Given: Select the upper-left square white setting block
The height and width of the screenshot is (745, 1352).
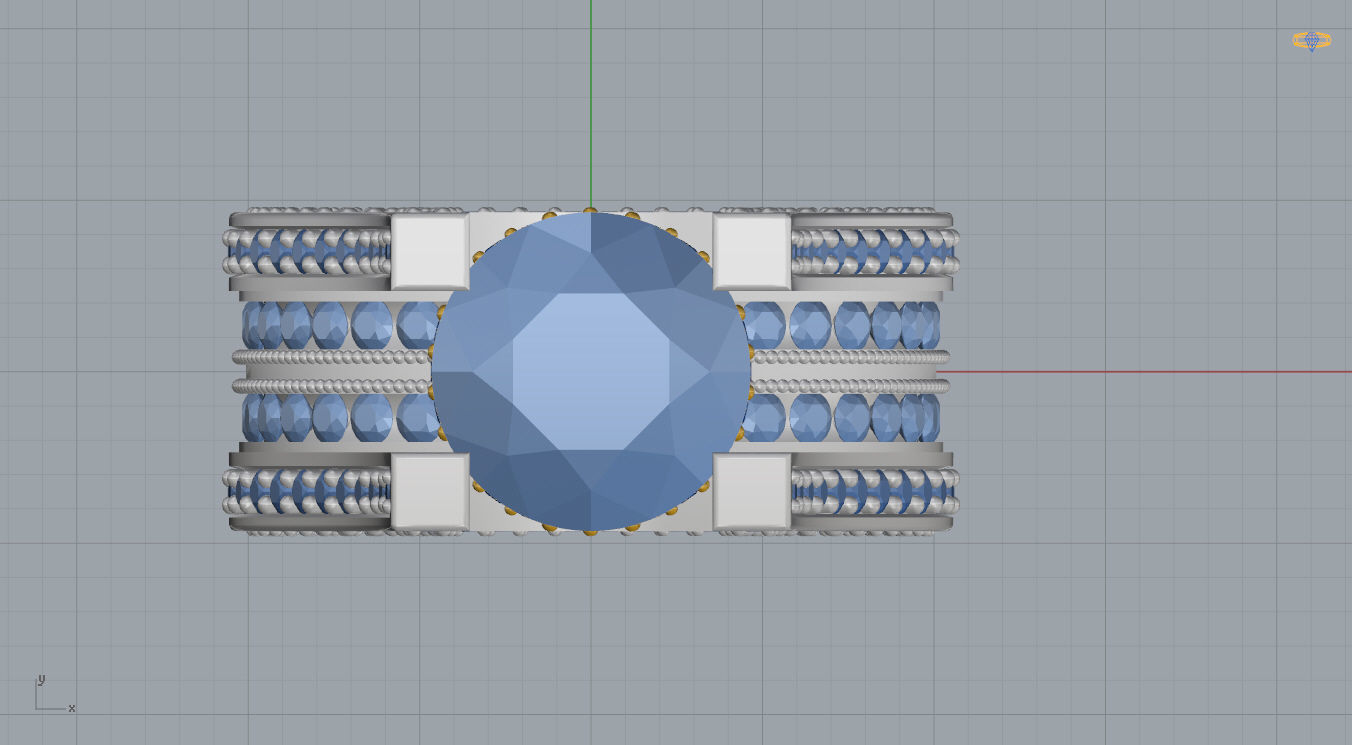Looking at the screenshot, I should [430, 252].
